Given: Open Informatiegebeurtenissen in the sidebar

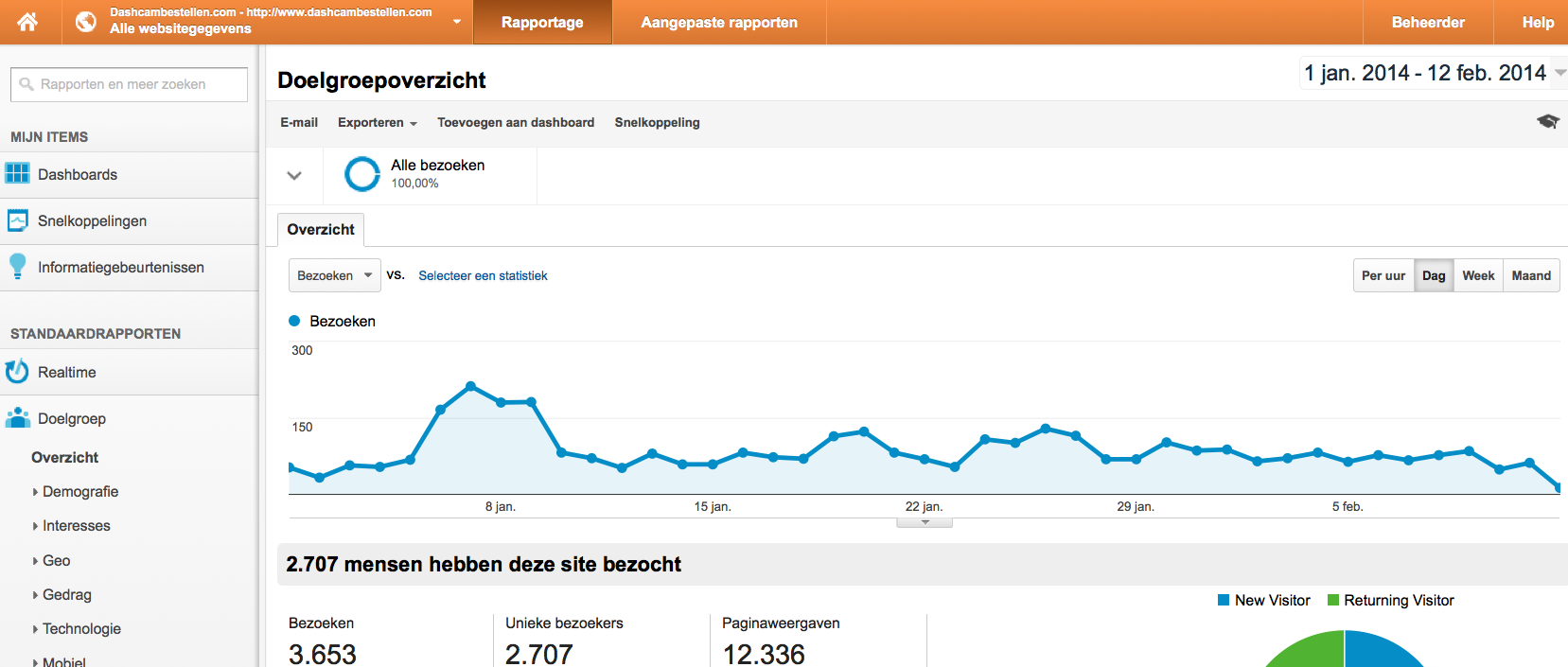Looking at the screenshot, I should (x=129, y=268).
